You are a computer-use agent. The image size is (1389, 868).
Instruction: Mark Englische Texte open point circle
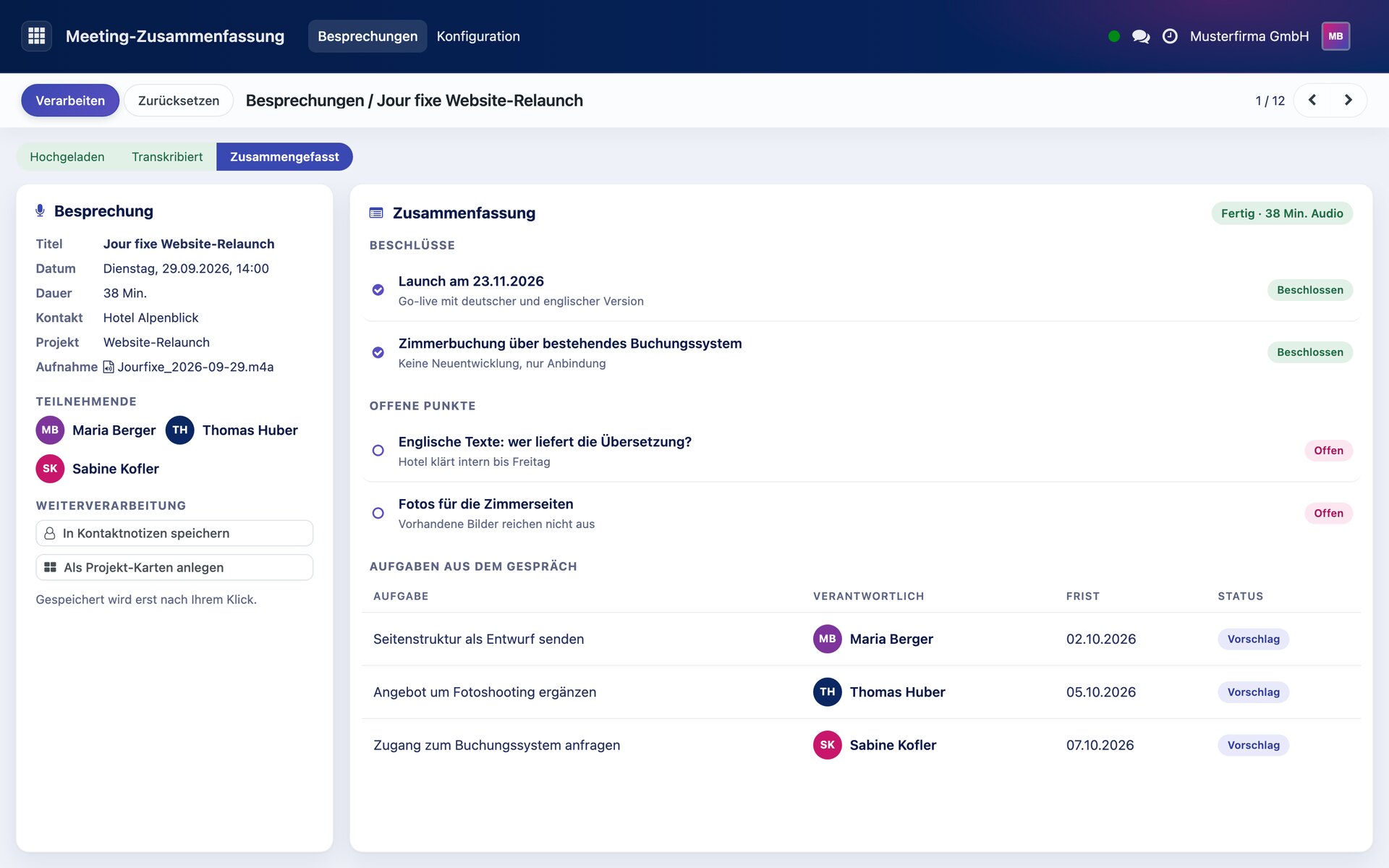378,451
